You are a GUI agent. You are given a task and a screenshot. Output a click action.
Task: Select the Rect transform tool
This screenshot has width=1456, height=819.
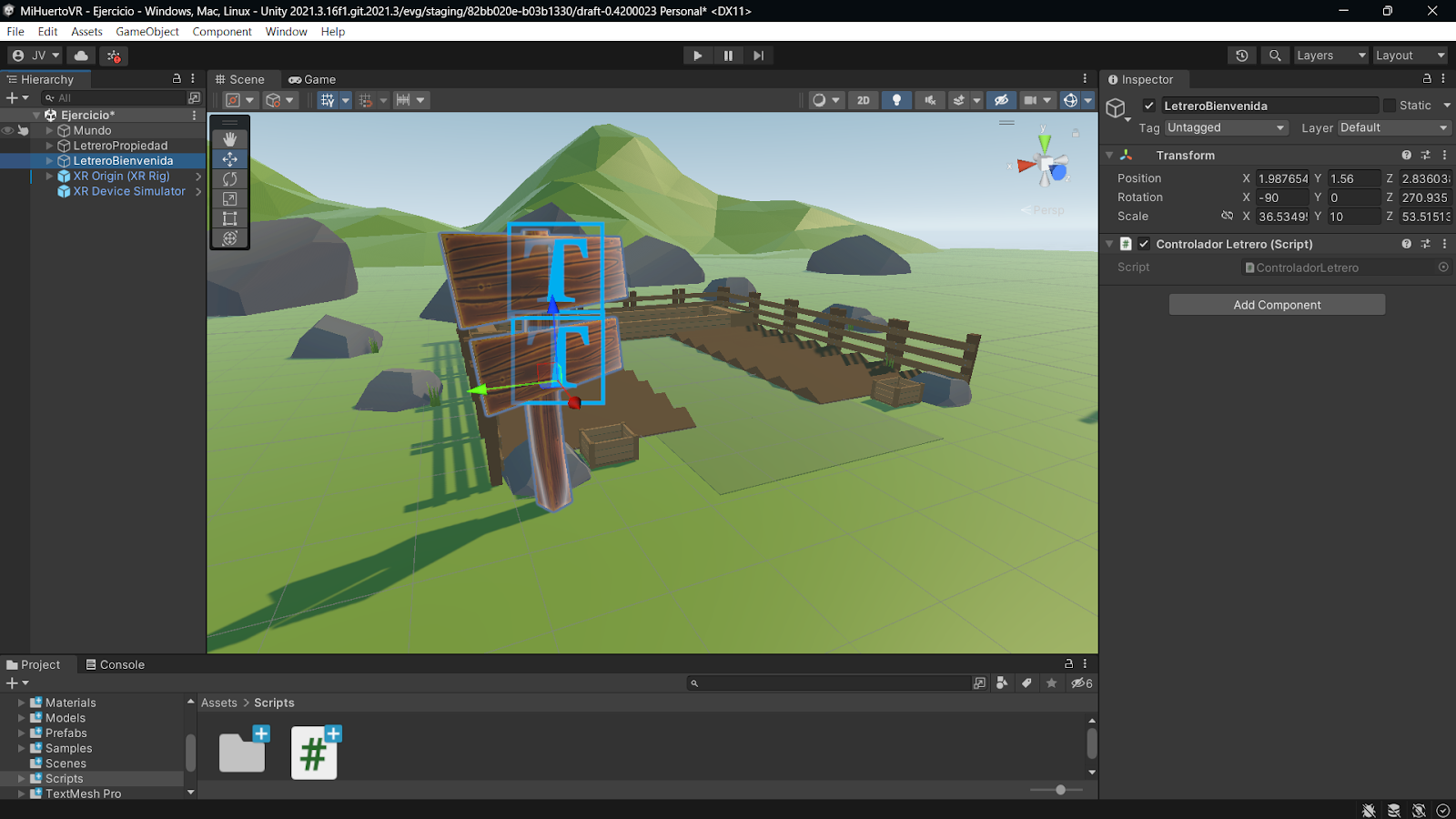click(x=229, y=218)
